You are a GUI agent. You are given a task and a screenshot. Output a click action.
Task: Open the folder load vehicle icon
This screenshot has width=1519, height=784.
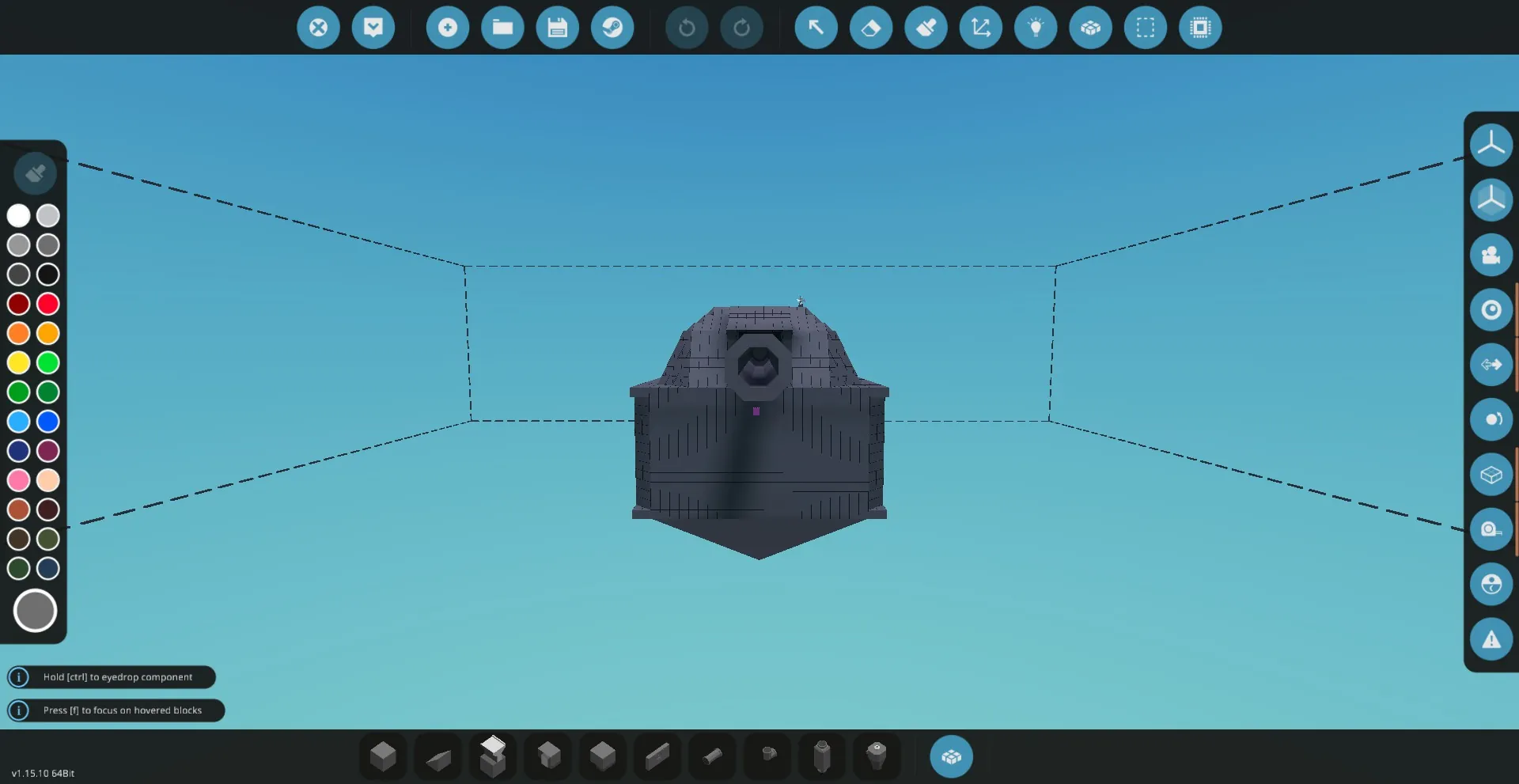(502, 28)
